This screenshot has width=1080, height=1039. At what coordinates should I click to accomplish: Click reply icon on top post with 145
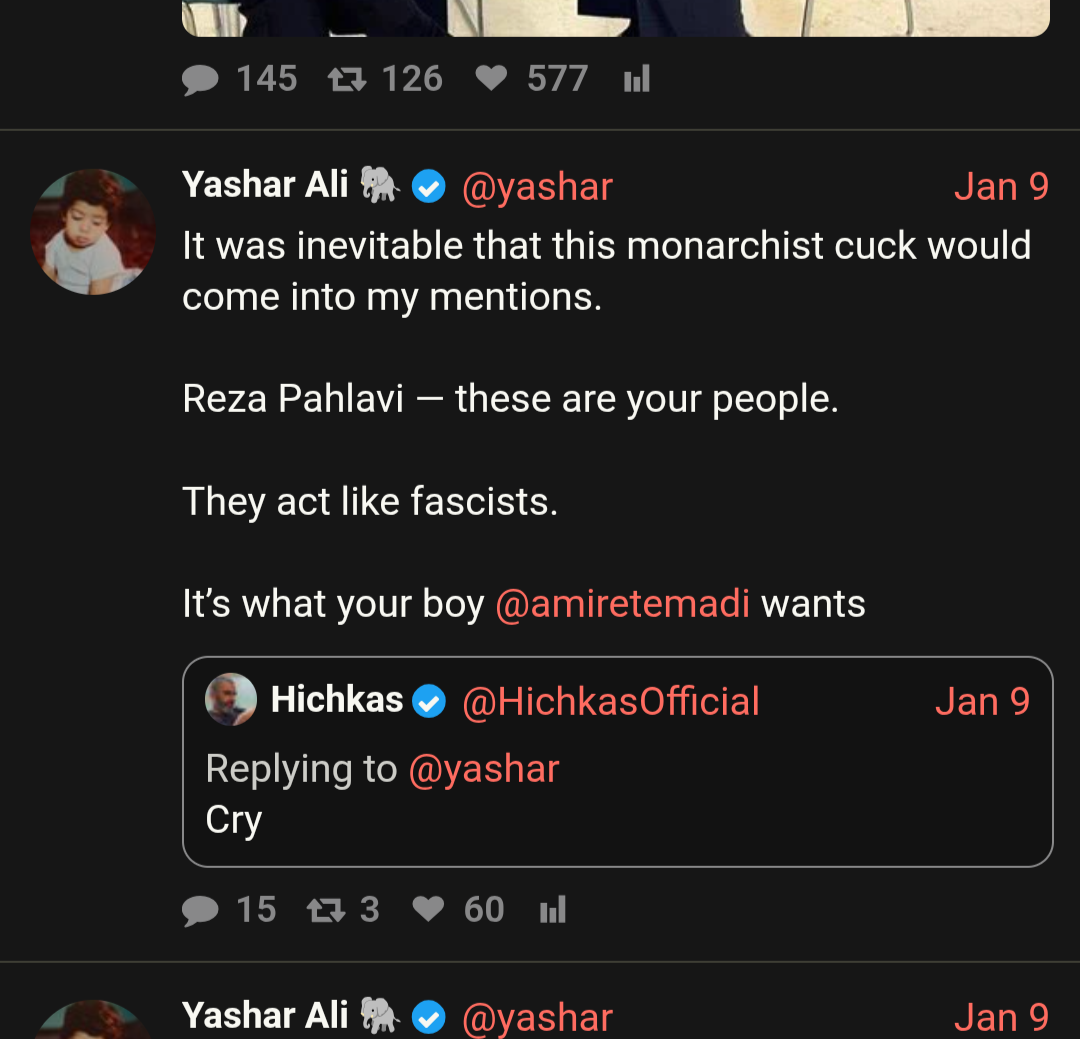click(x=201, y=79)
